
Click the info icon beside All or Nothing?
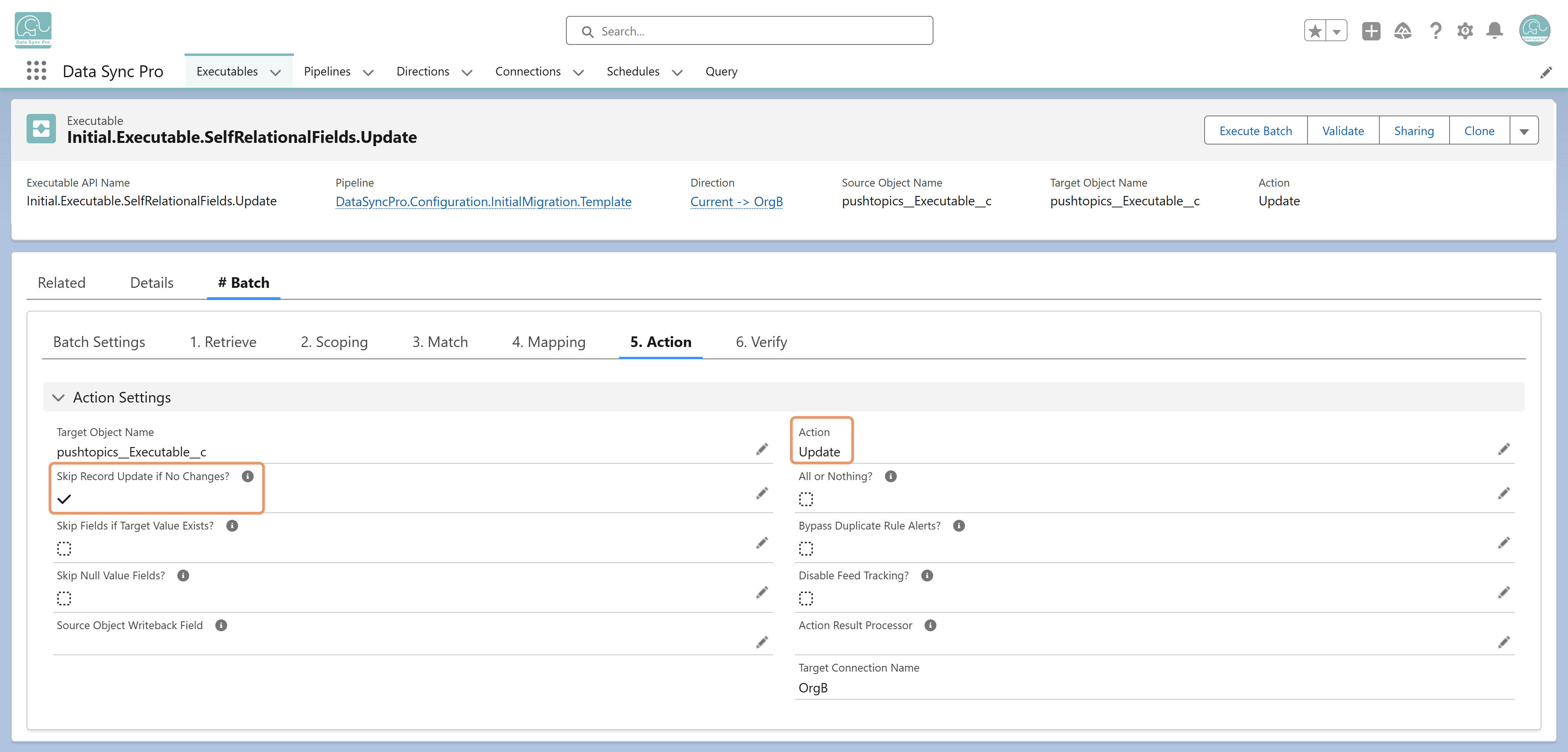click(x=891, y=476)
